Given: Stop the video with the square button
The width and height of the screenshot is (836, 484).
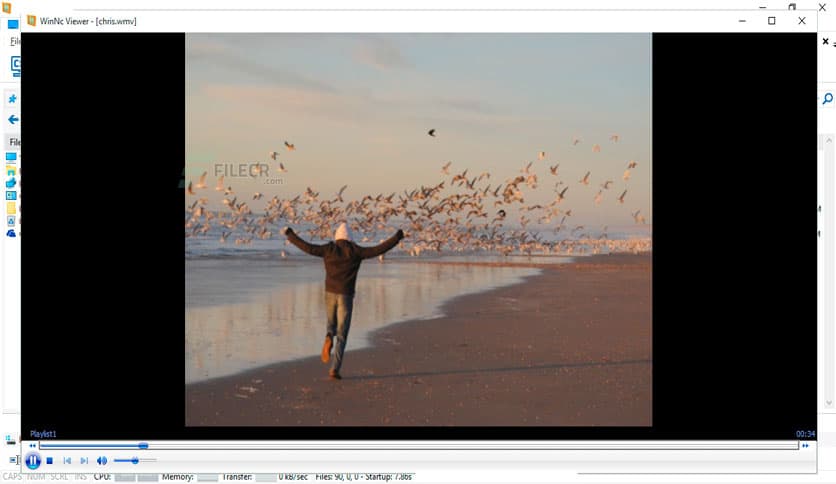Looking at the screenshot, I should tap(50, 461).
